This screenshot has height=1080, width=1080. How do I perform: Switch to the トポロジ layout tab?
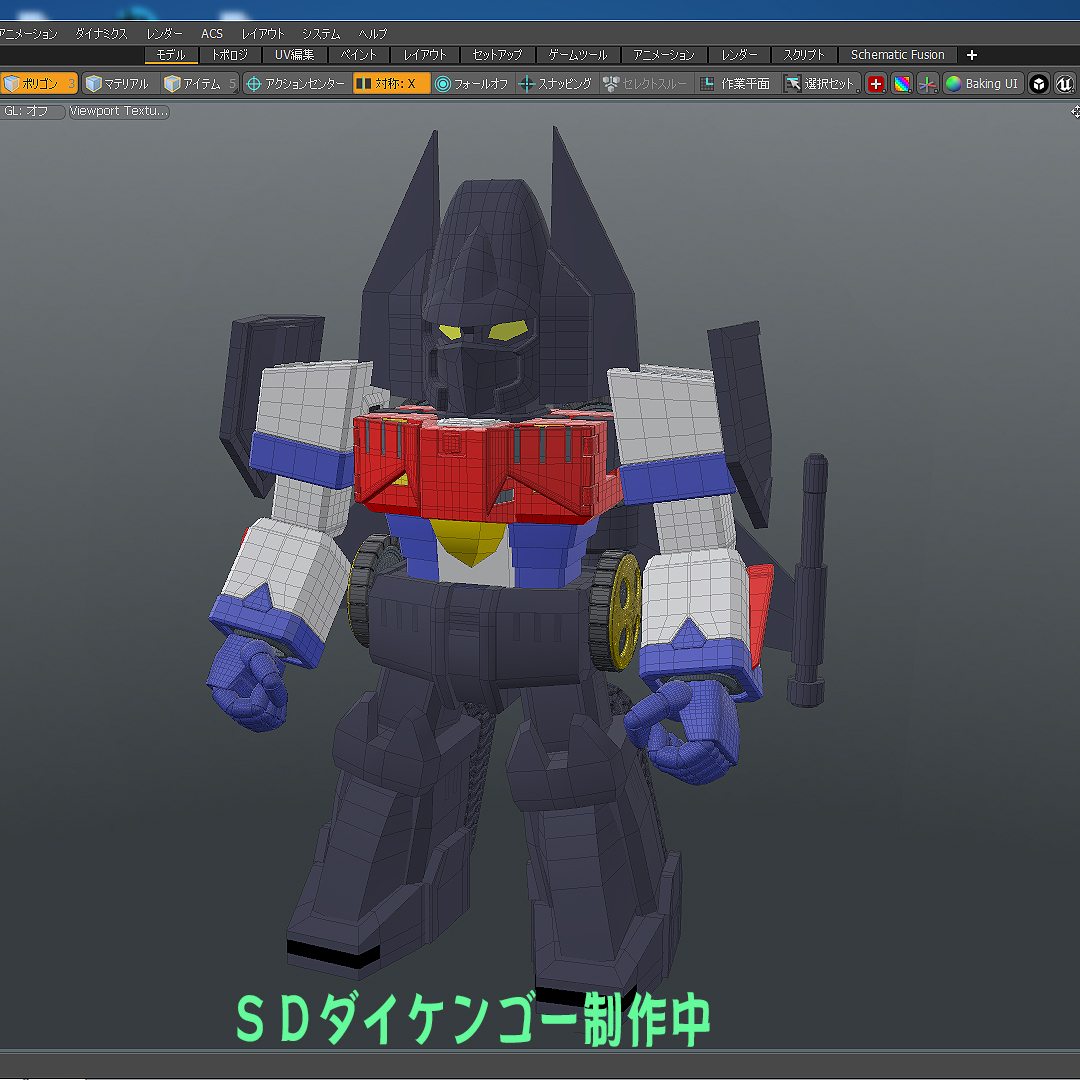click(x=230, y=54)
